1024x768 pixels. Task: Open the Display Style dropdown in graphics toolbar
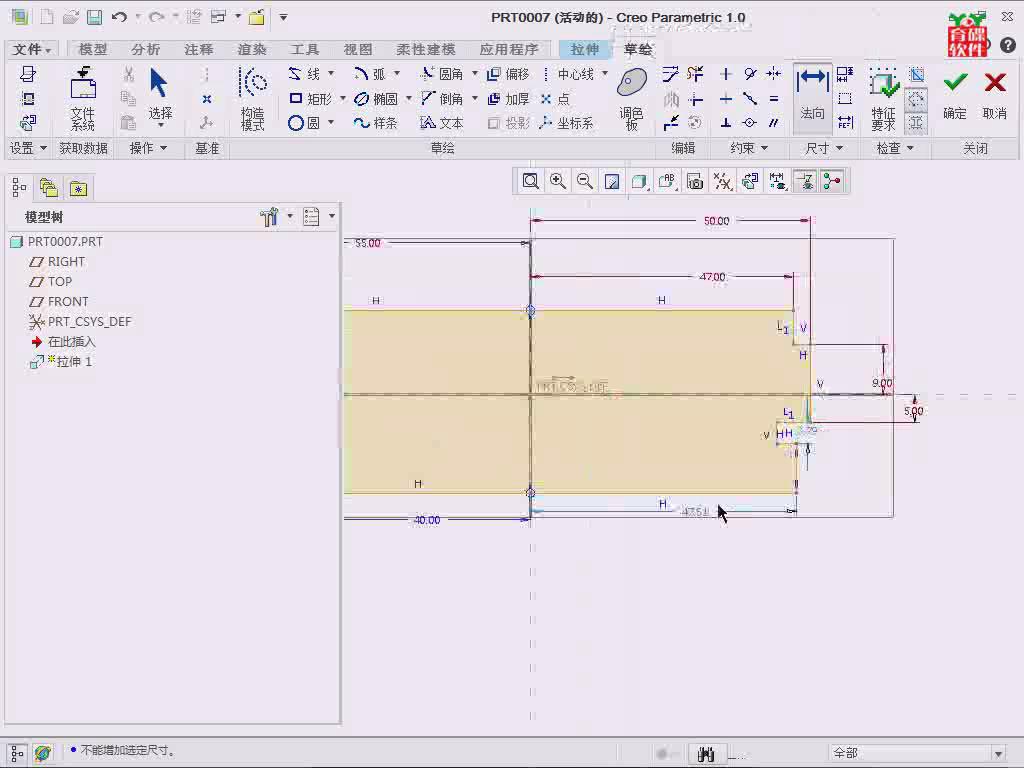[639, 182]
